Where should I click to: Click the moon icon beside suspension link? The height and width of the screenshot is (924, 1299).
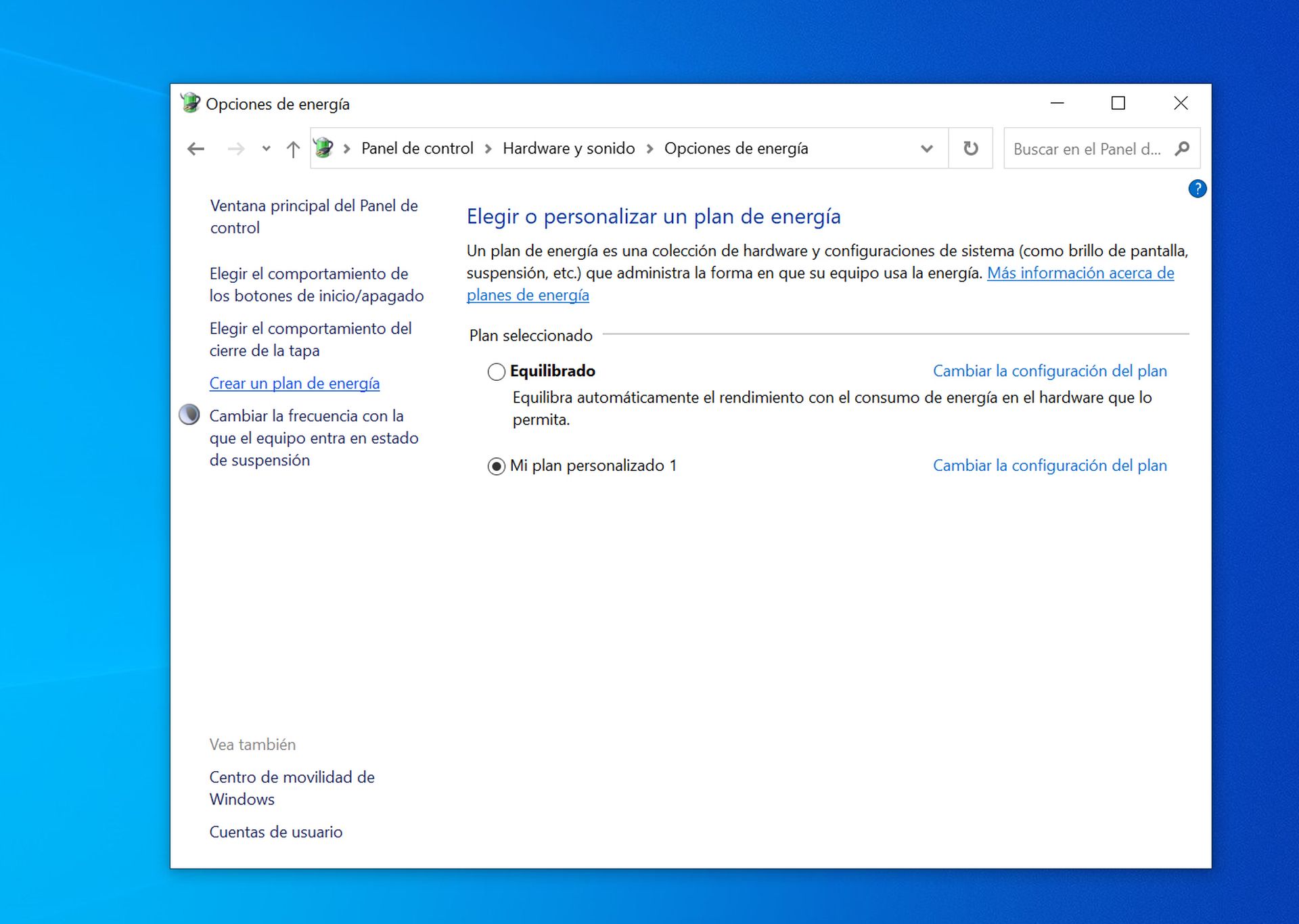(x=189, y=415)
